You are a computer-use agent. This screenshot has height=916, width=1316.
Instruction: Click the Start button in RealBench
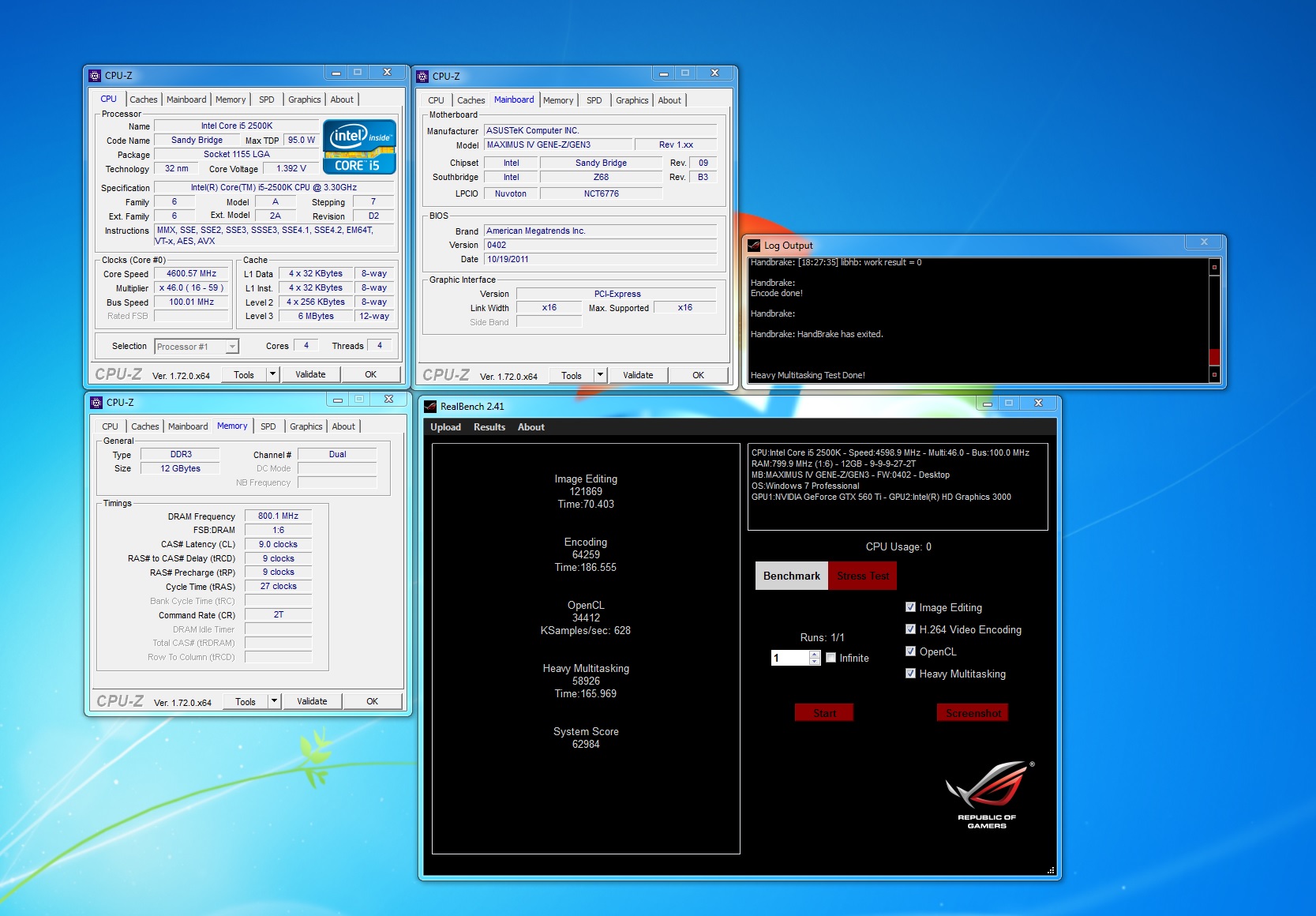click(x=824, y=713)
